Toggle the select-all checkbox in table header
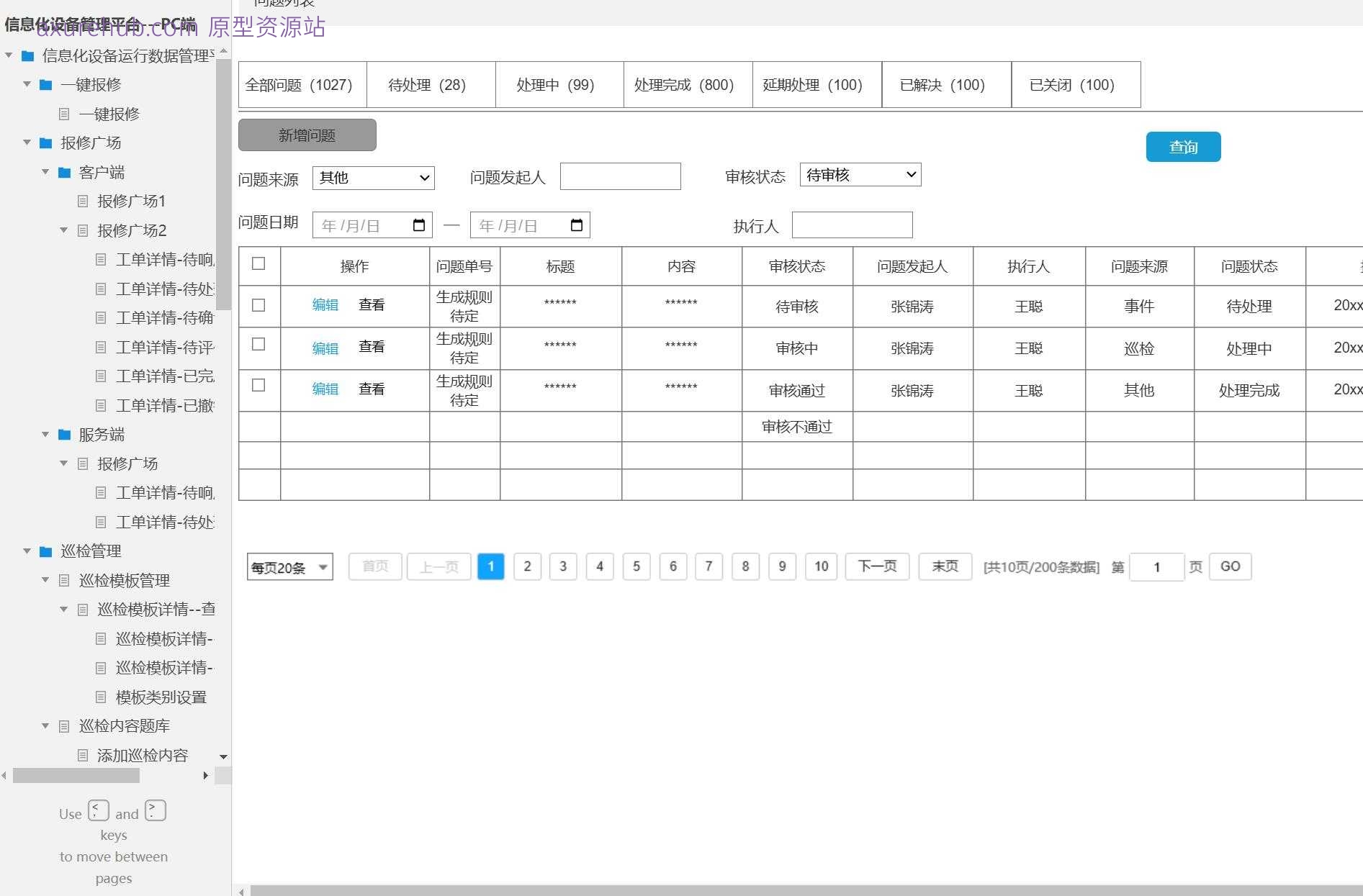1363x896 pixels. tap(258, 263)
